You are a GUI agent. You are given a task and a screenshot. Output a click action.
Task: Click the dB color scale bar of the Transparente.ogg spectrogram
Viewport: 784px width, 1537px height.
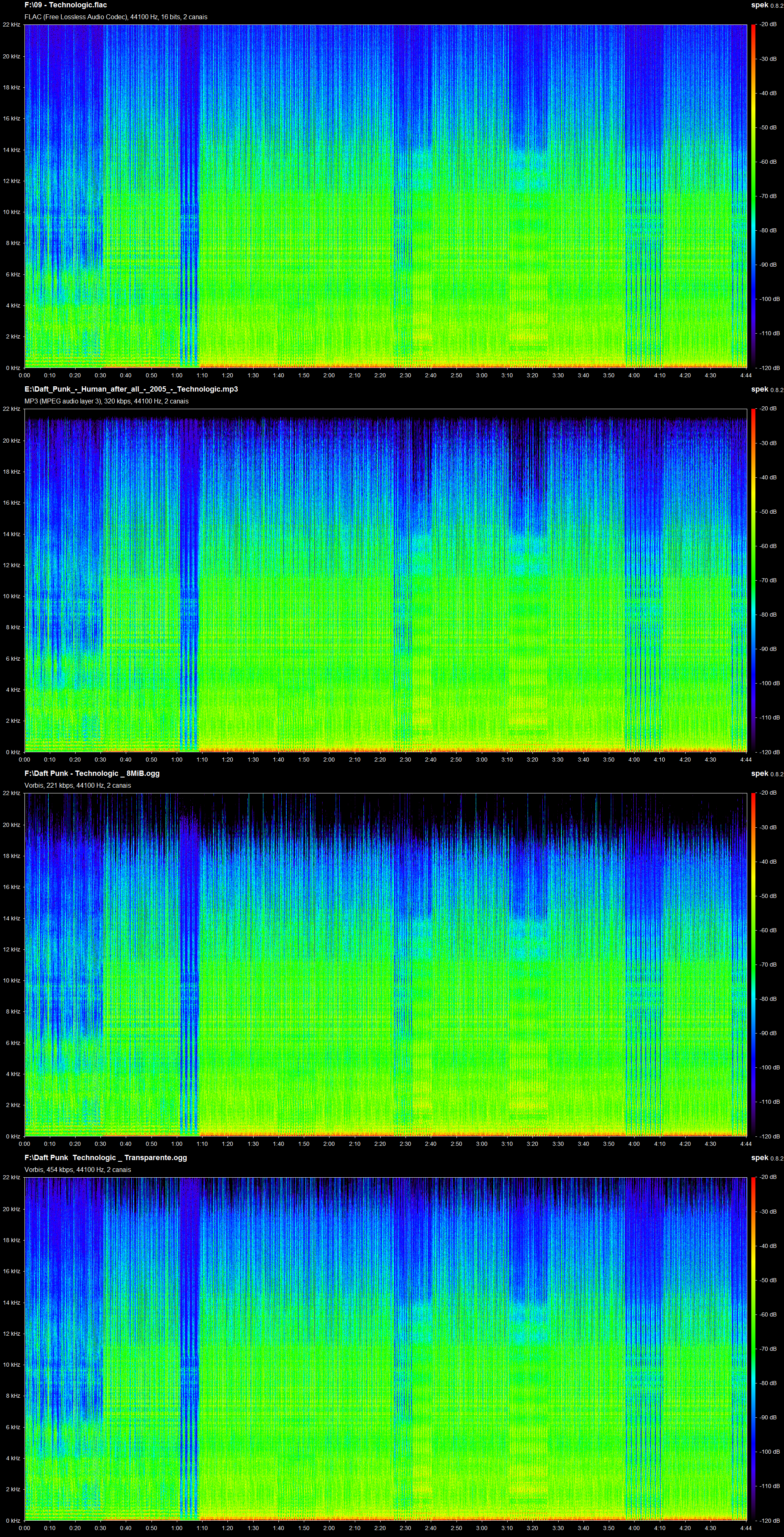(x=753, y=1349)
